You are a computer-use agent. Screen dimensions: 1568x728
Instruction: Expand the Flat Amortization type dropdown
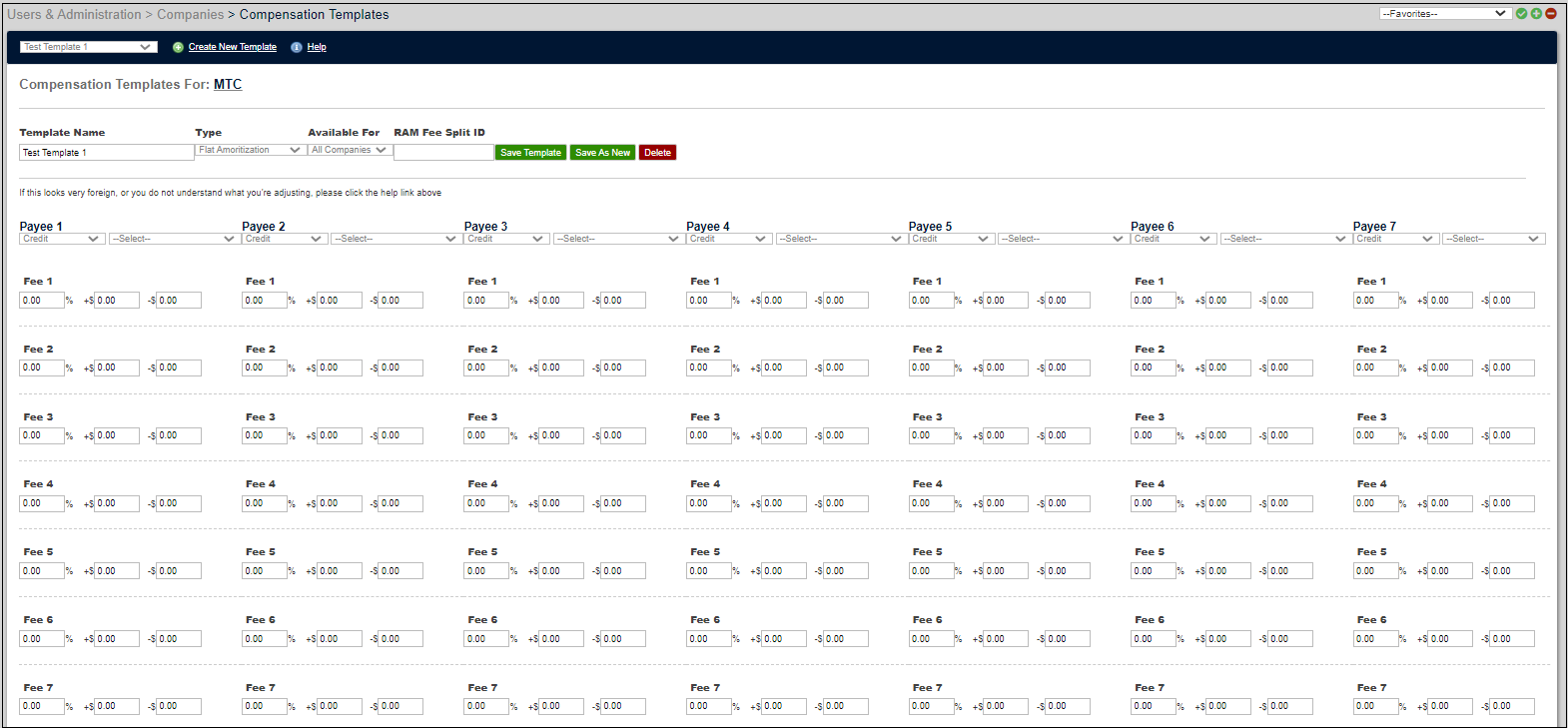pyautogui.click(x=250, y=150)
